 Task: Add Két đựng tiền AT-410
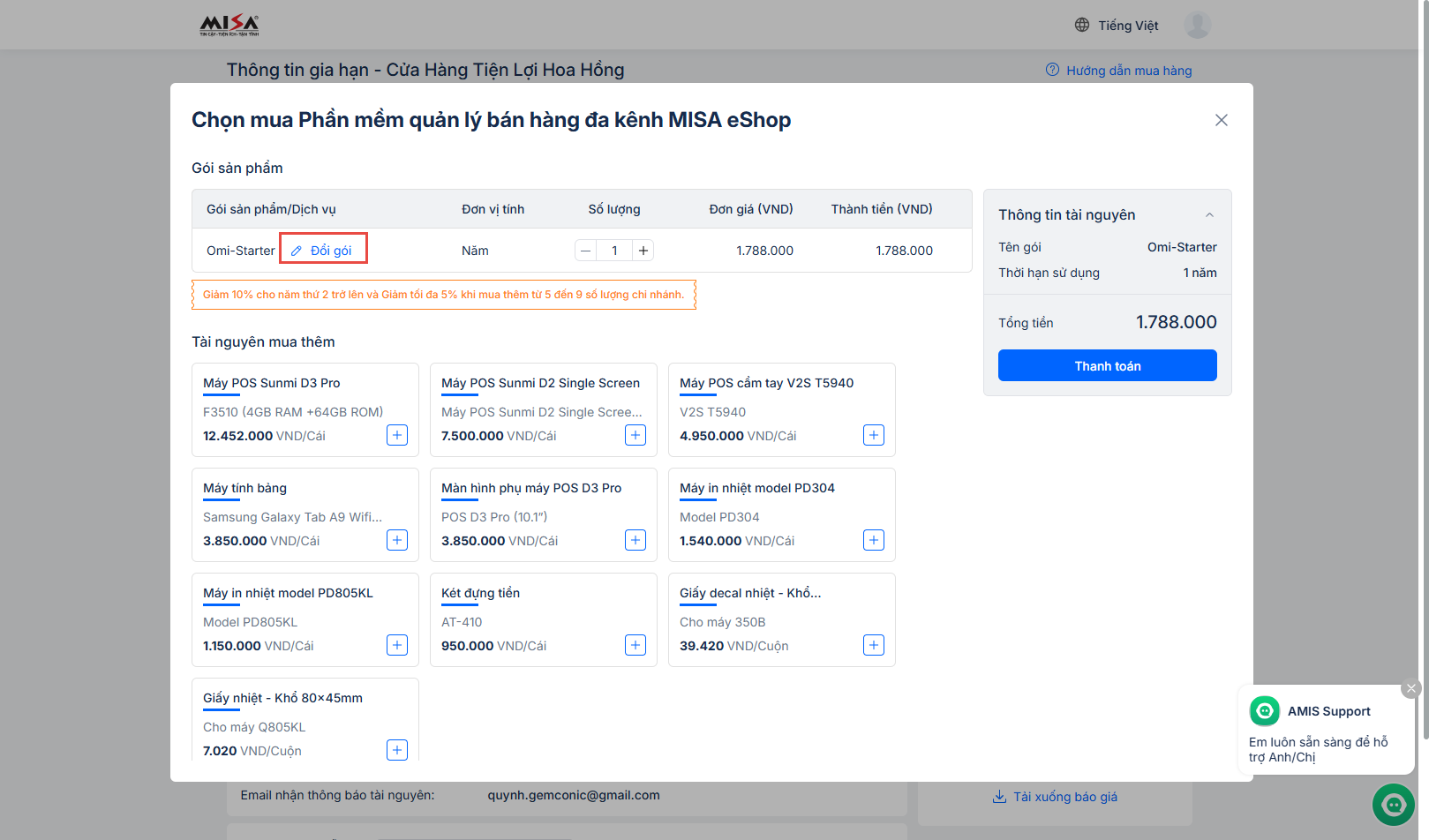[636, 645]
